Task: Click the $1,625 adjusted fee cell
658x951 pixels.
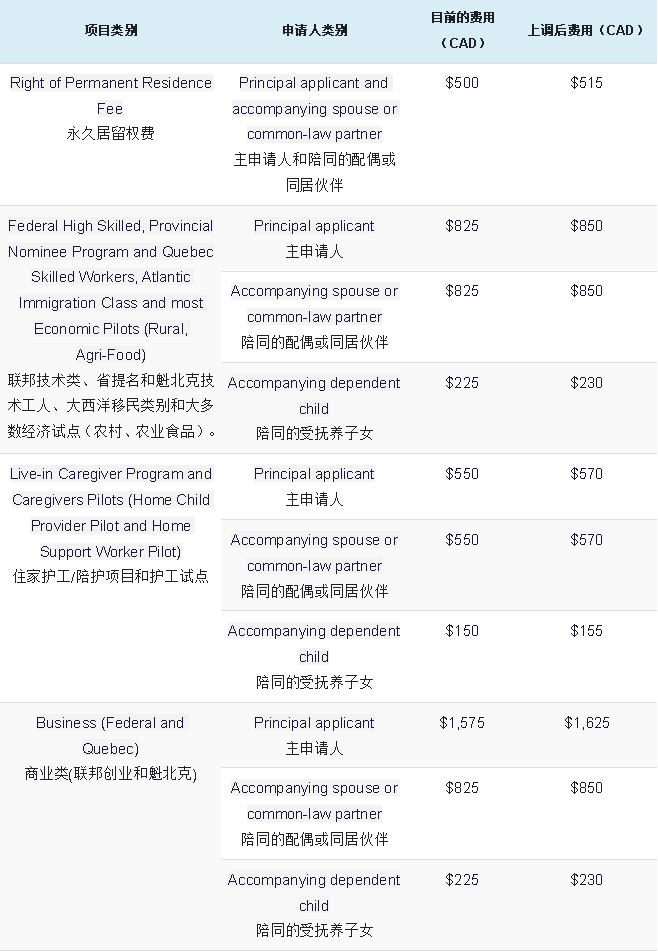Action: 586,723
